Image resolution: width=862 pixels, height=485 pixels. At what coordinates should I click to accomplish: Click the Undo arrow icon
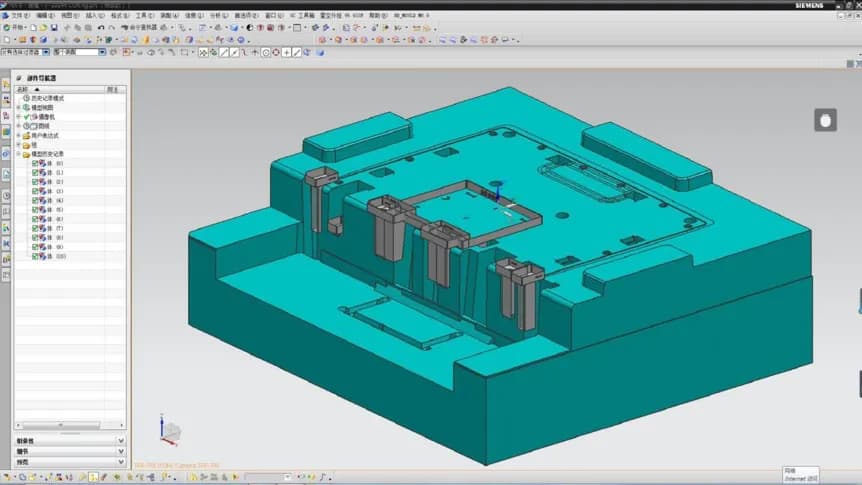click(101, 27)
